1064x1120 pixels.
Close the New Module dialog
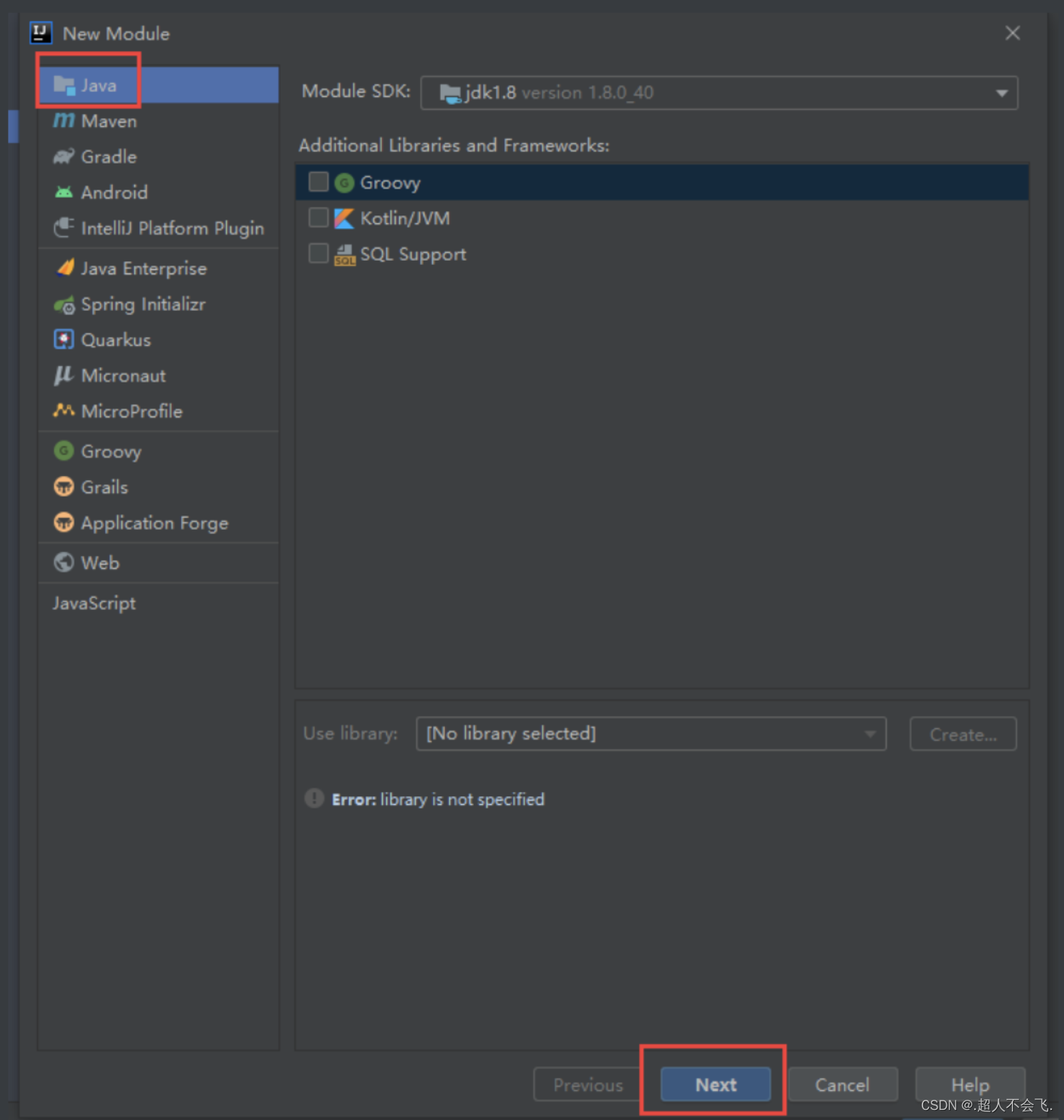point(1012,33)
